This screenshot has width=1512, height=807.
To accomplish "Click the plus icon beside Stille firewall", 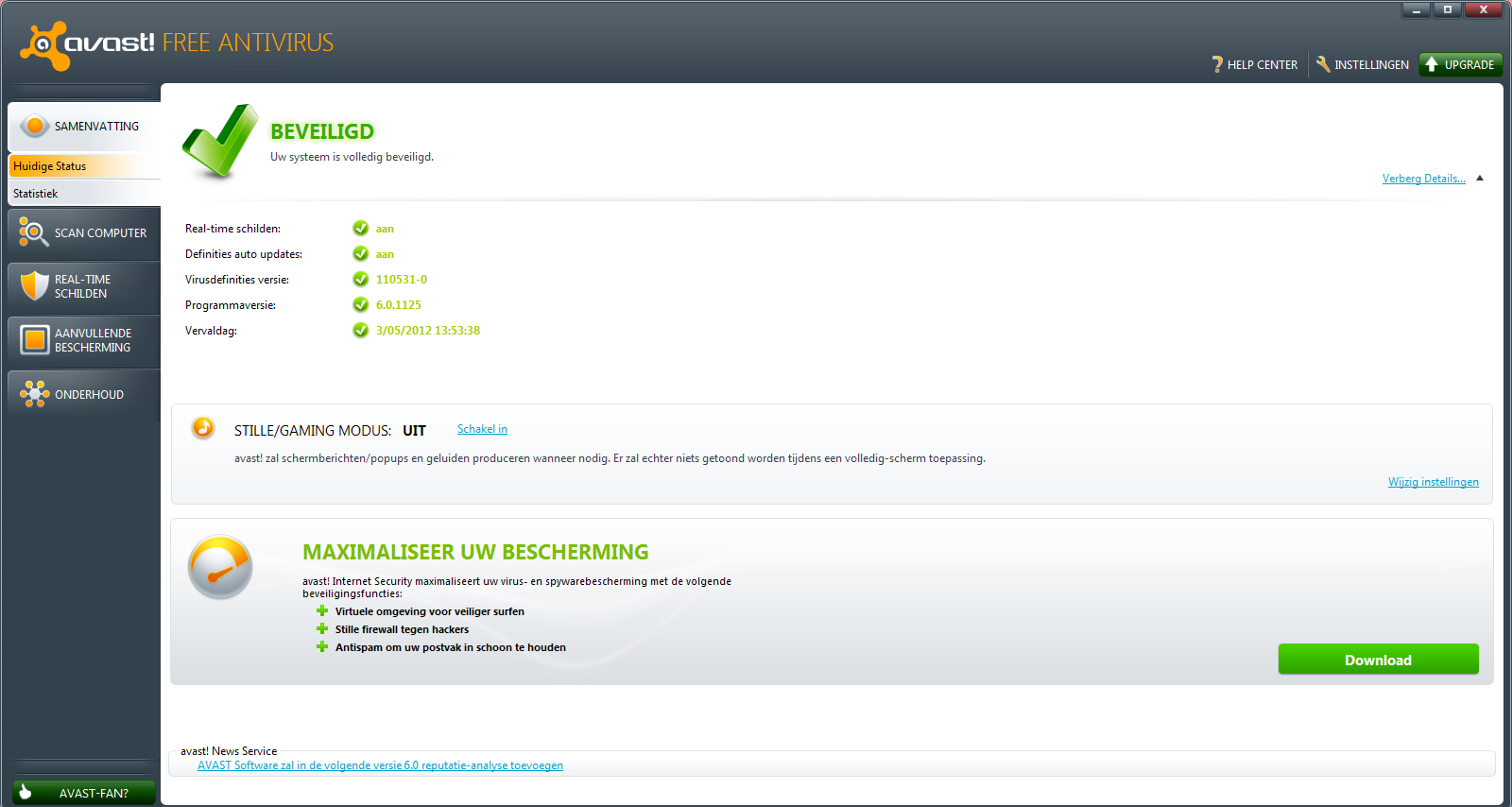I will 322,628.
